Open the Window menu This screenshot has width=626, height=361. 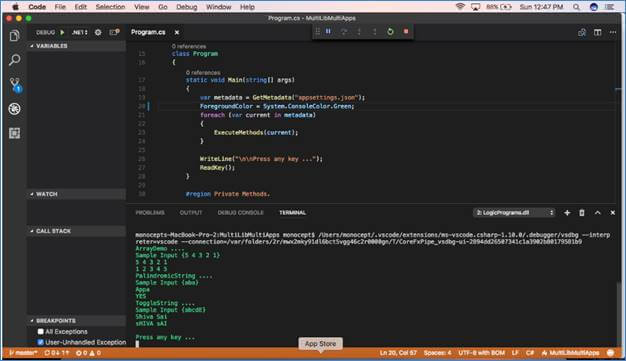(218, 7)
